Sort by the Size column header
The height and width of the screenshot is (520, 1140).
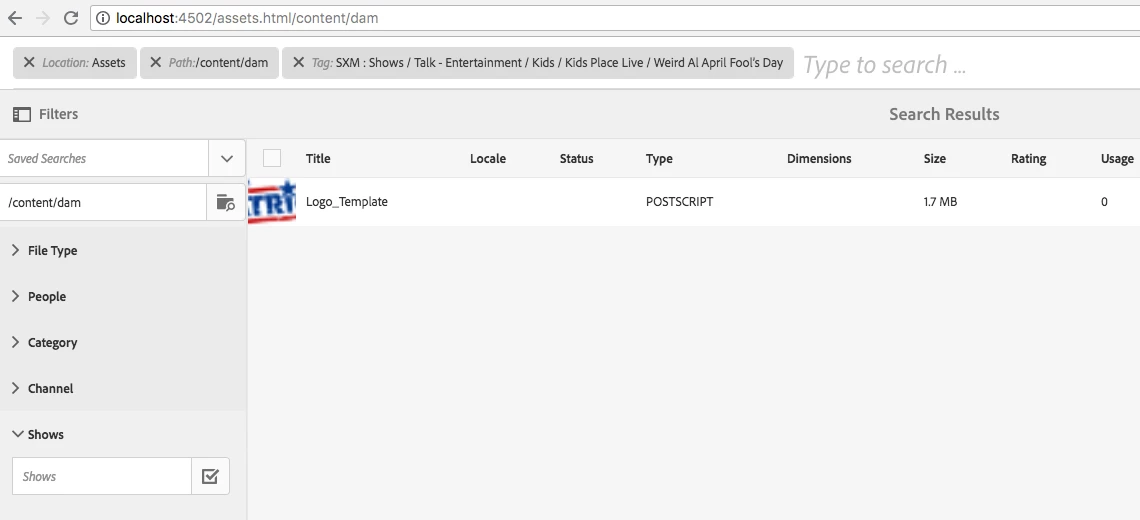pyautogui.click(x=935, y=159)
